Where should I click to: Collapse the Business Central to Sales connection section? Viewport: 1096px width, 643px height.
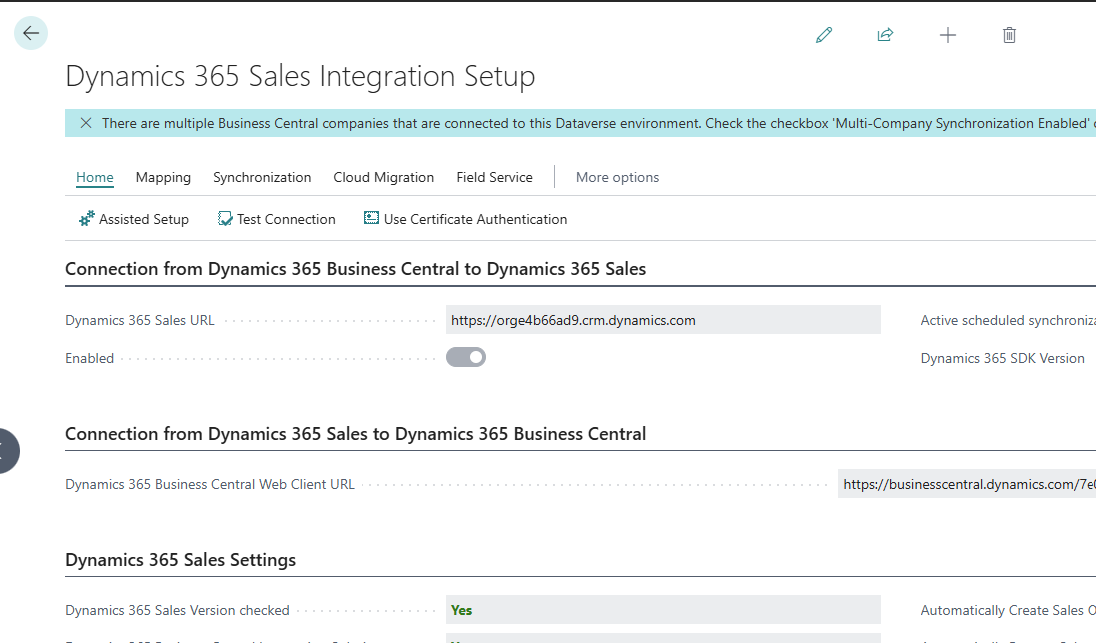355,268
